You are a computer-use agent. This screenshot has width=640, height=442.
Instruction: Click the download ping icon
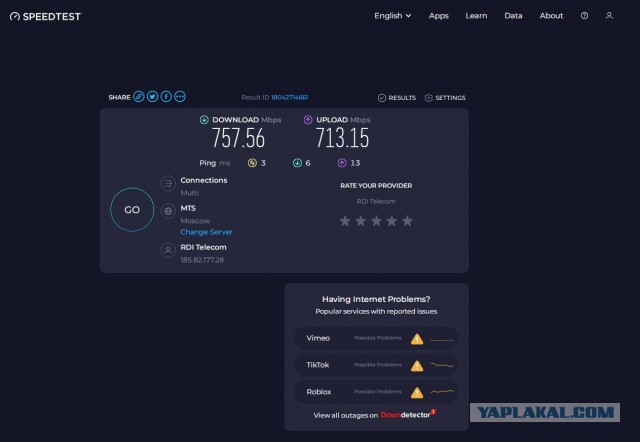297,163
